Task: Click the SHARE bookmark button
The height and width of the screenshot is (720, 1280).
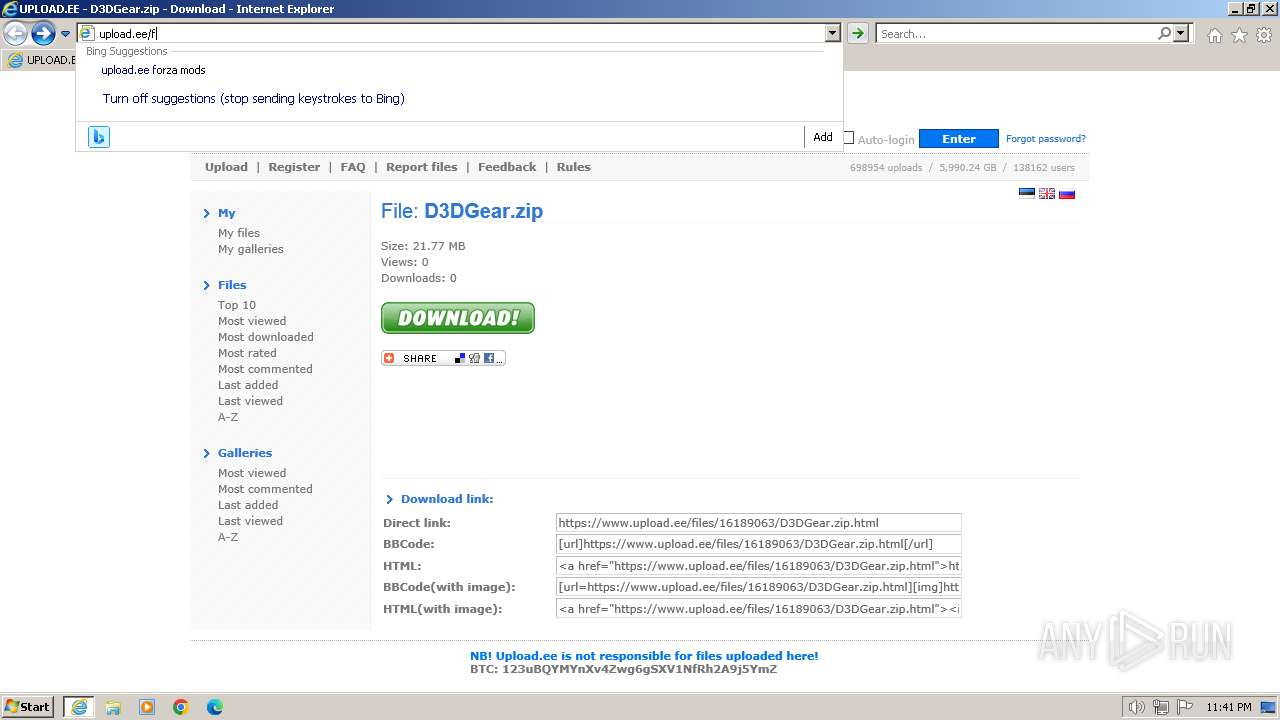Action: click(x=443, y=358)
